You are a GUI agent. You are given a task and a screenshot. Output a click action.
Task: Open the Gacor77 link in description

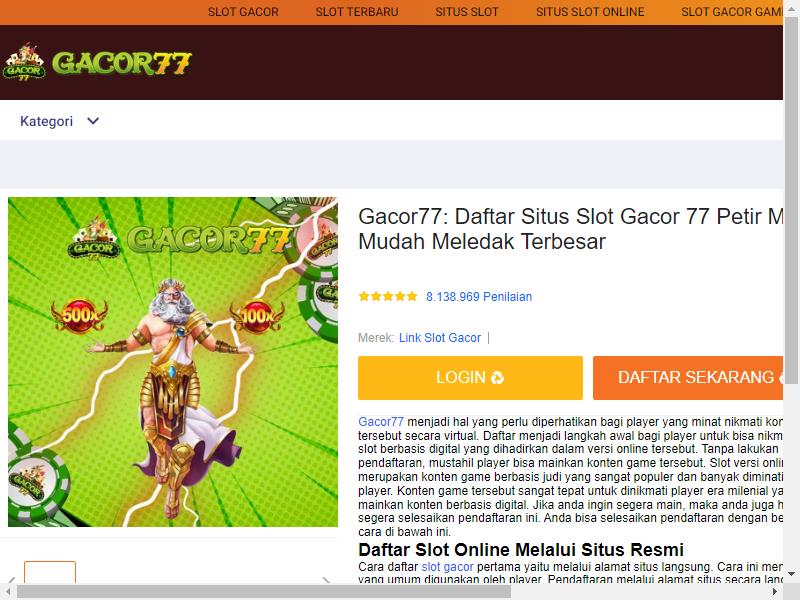click(x=381, y=422)
